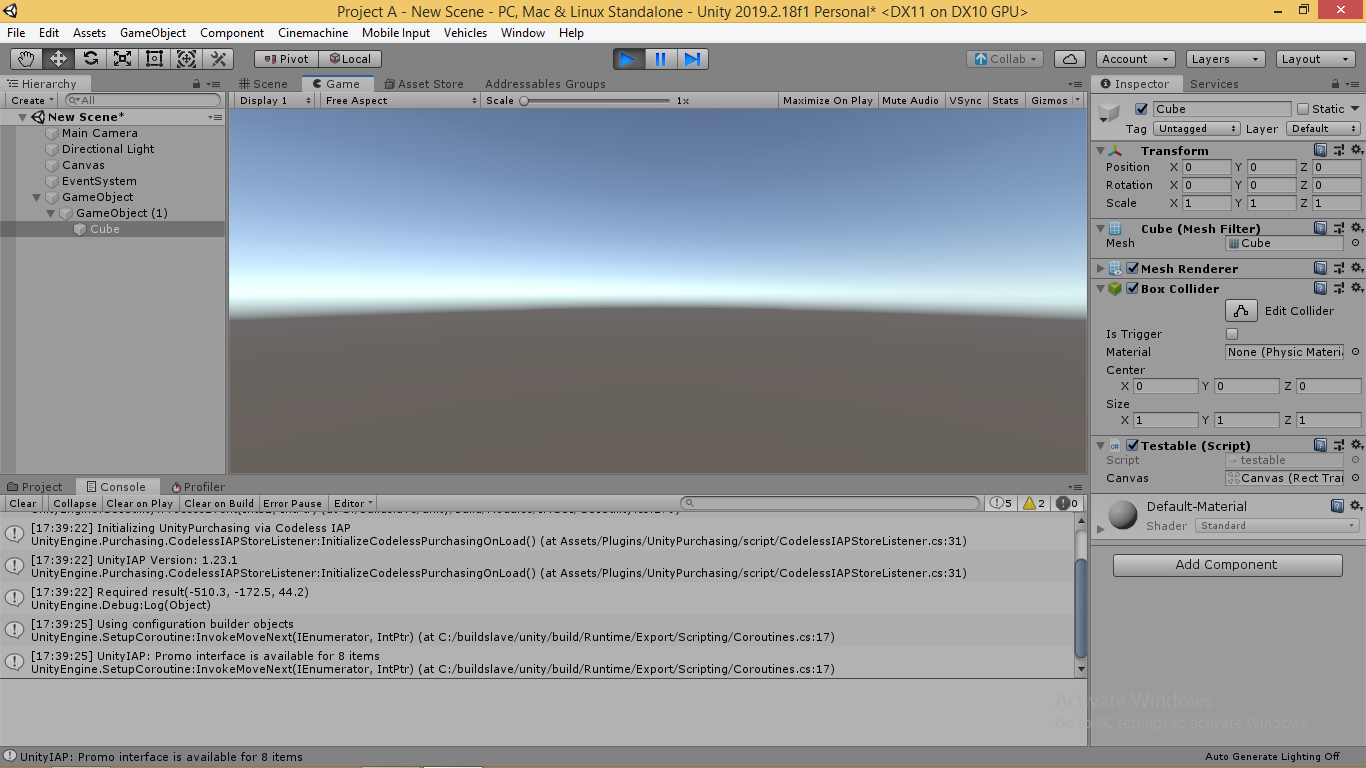This screenshot has height=768, width=1366.
Task: Open Shader Standard dropdown
Action: click(x=1278, y=525)
